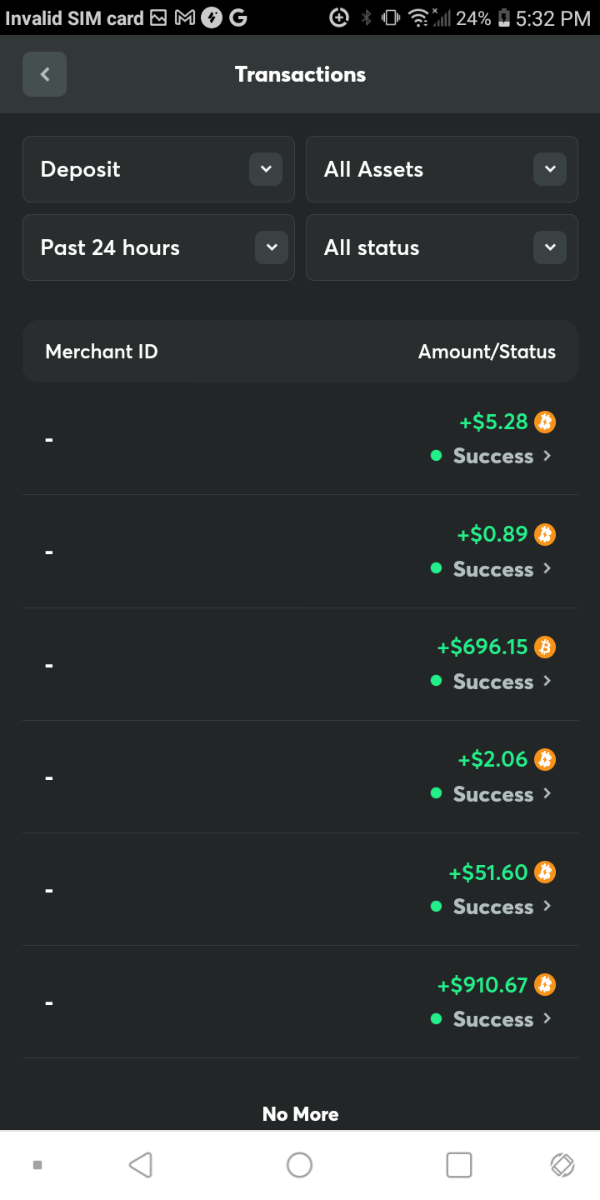Click the Bitcoin icon beside +$696.15

[x=545, y=647]
